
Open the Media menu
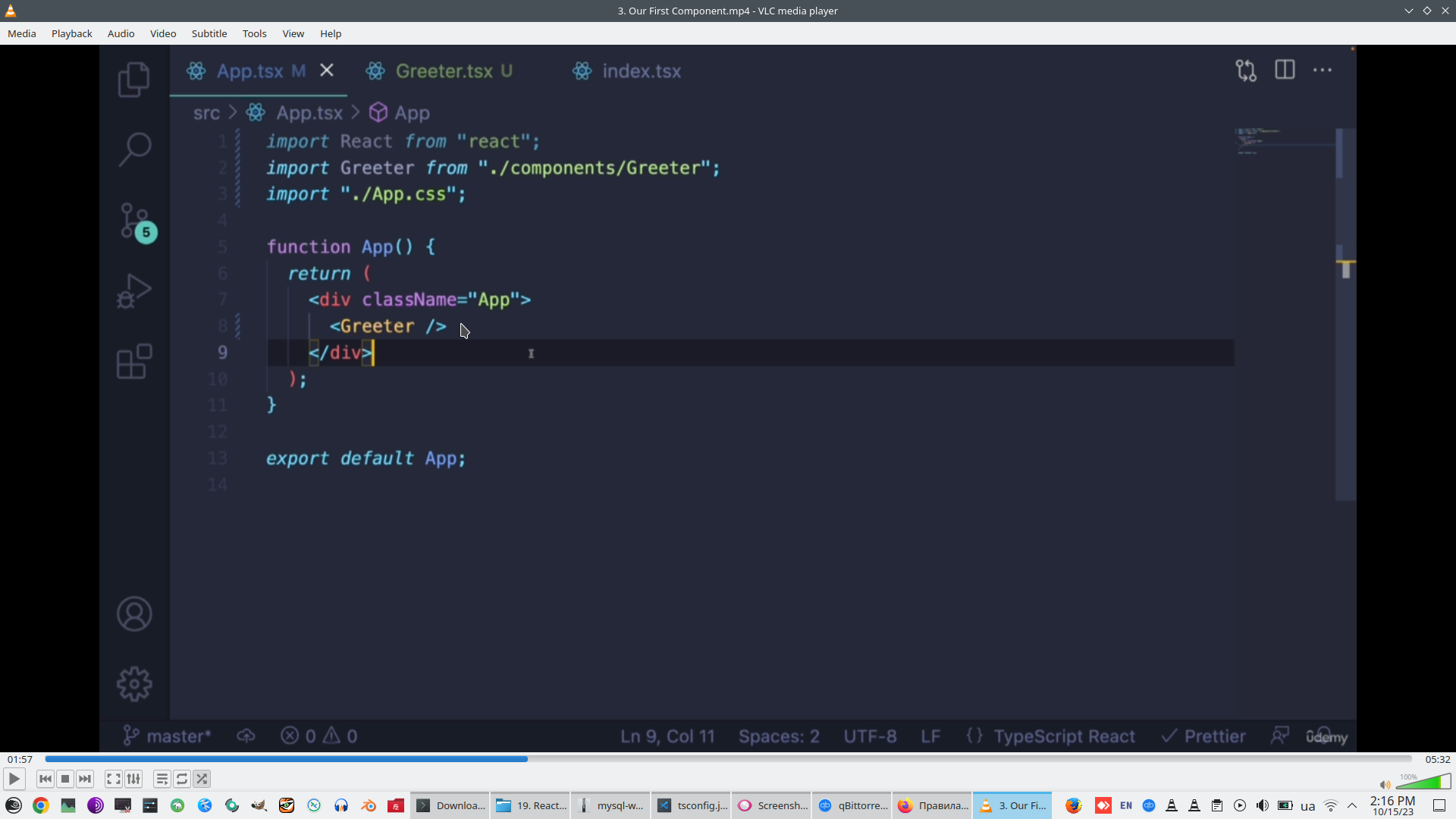[22, 33]
